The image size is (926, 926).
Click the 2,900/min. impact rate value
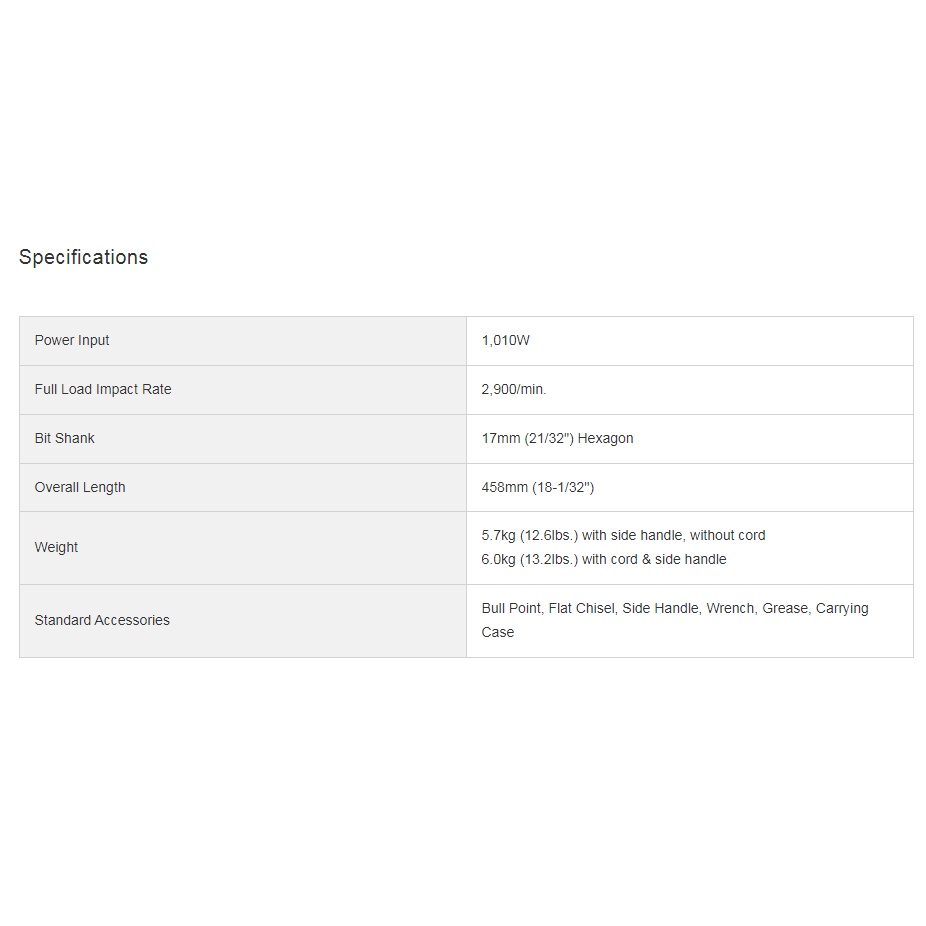tap(513, 389)
